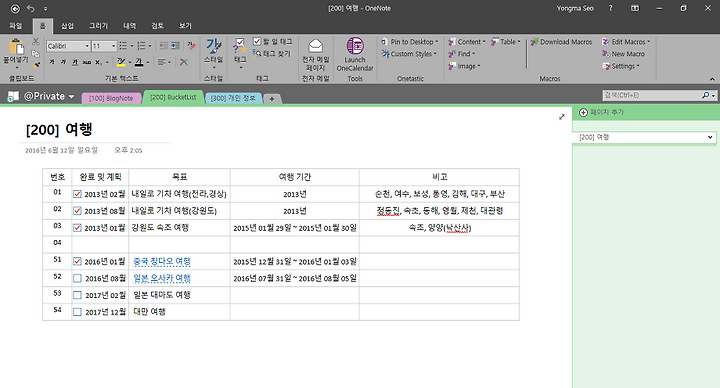Image resolution: width=720 pixels, height=388 pixels.
Task: Open the 일본 오사카 여행 link
Action: 162,278
